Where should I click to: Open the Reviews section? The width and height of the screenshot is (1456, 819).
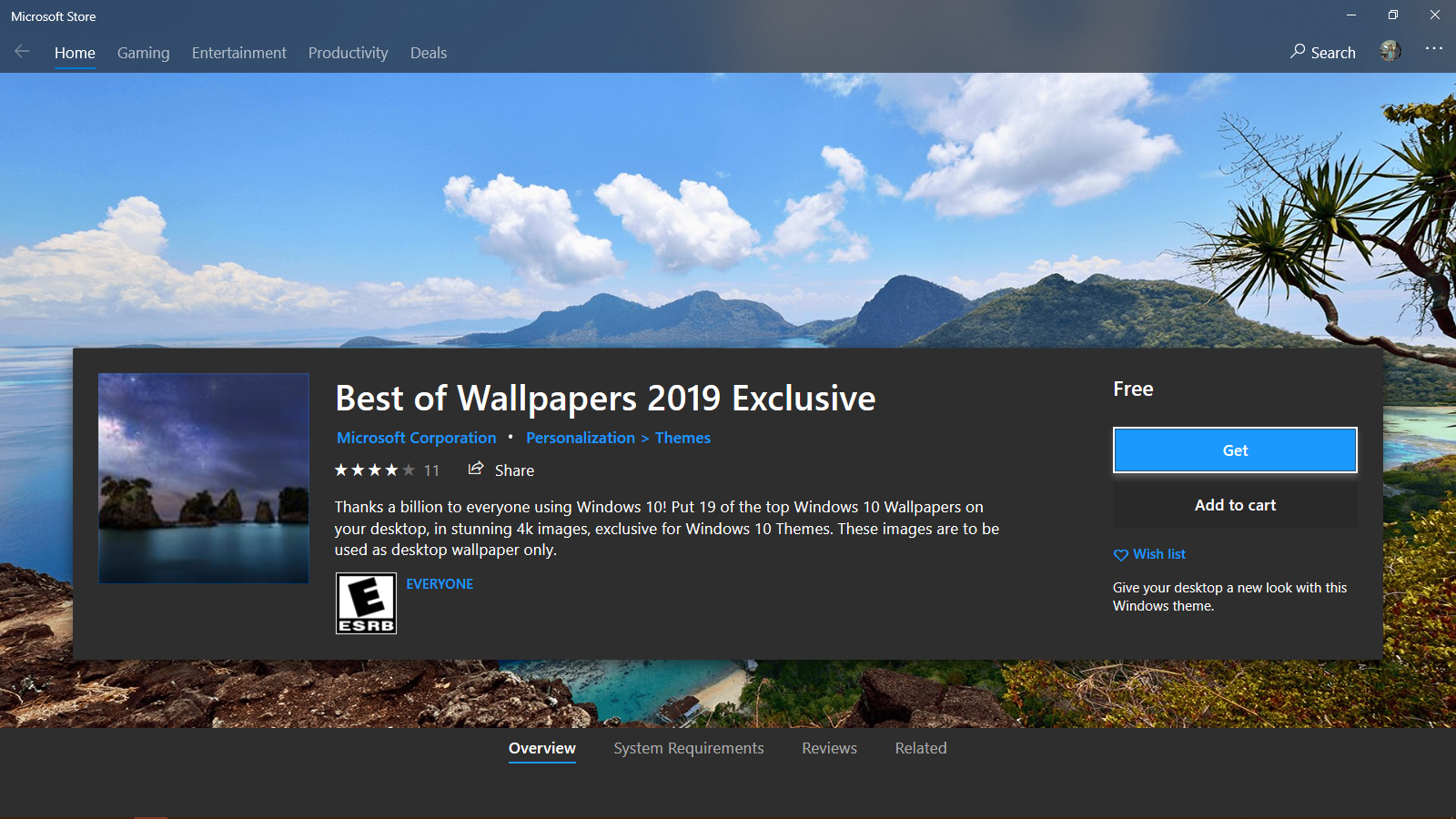pyautogui.click(x=829, y=748)
